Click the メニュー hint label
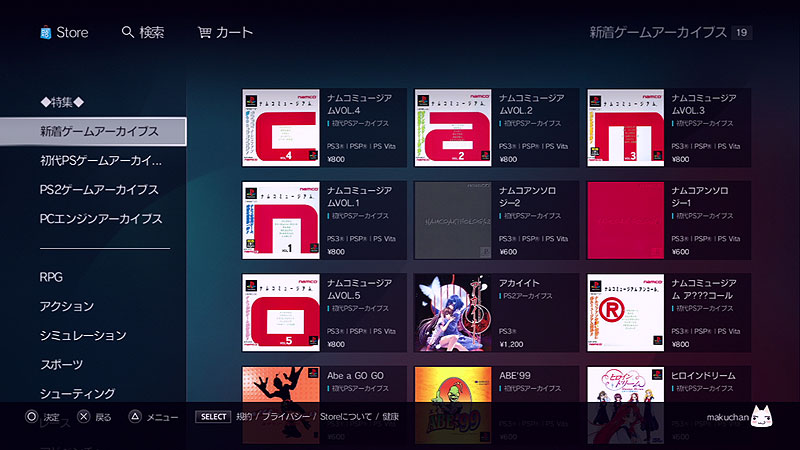Image resolution: width=800 pixels, height=450 pixels. tap(162, 417)
